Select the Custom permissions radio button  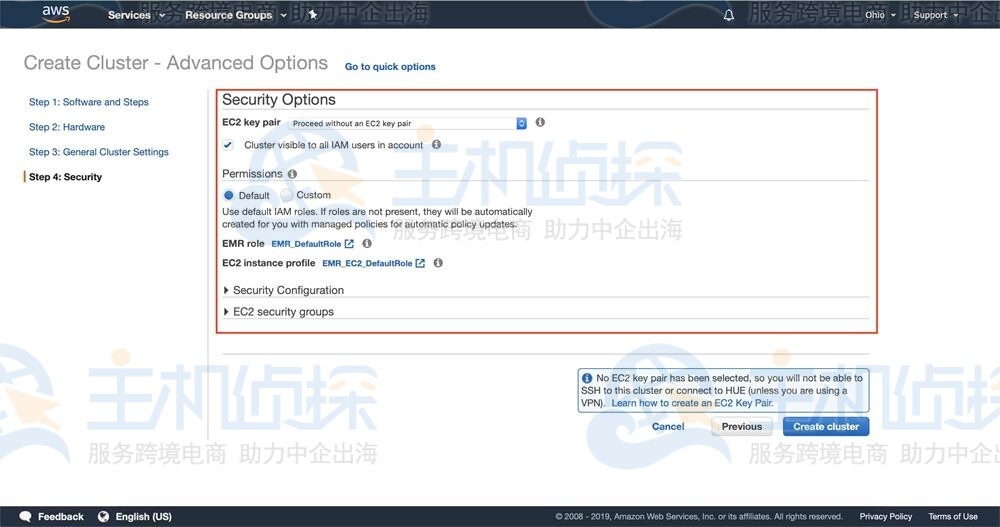286,195
